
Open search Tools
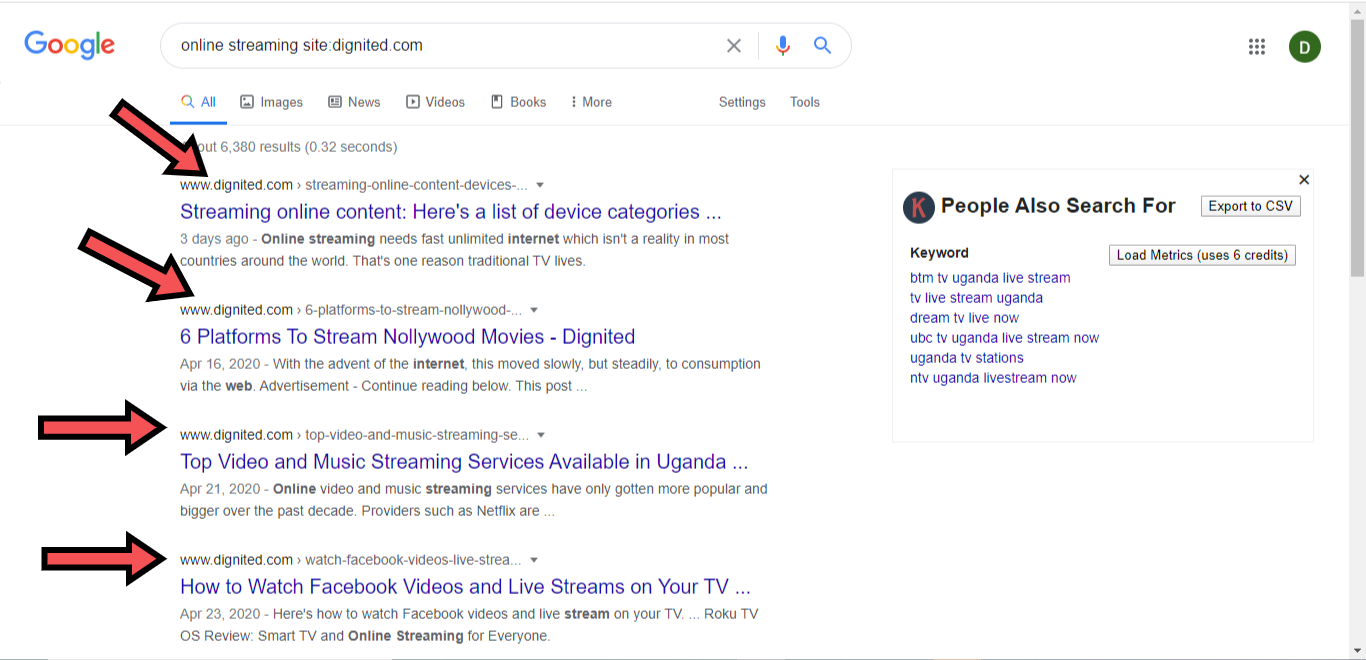pos(805,102)
